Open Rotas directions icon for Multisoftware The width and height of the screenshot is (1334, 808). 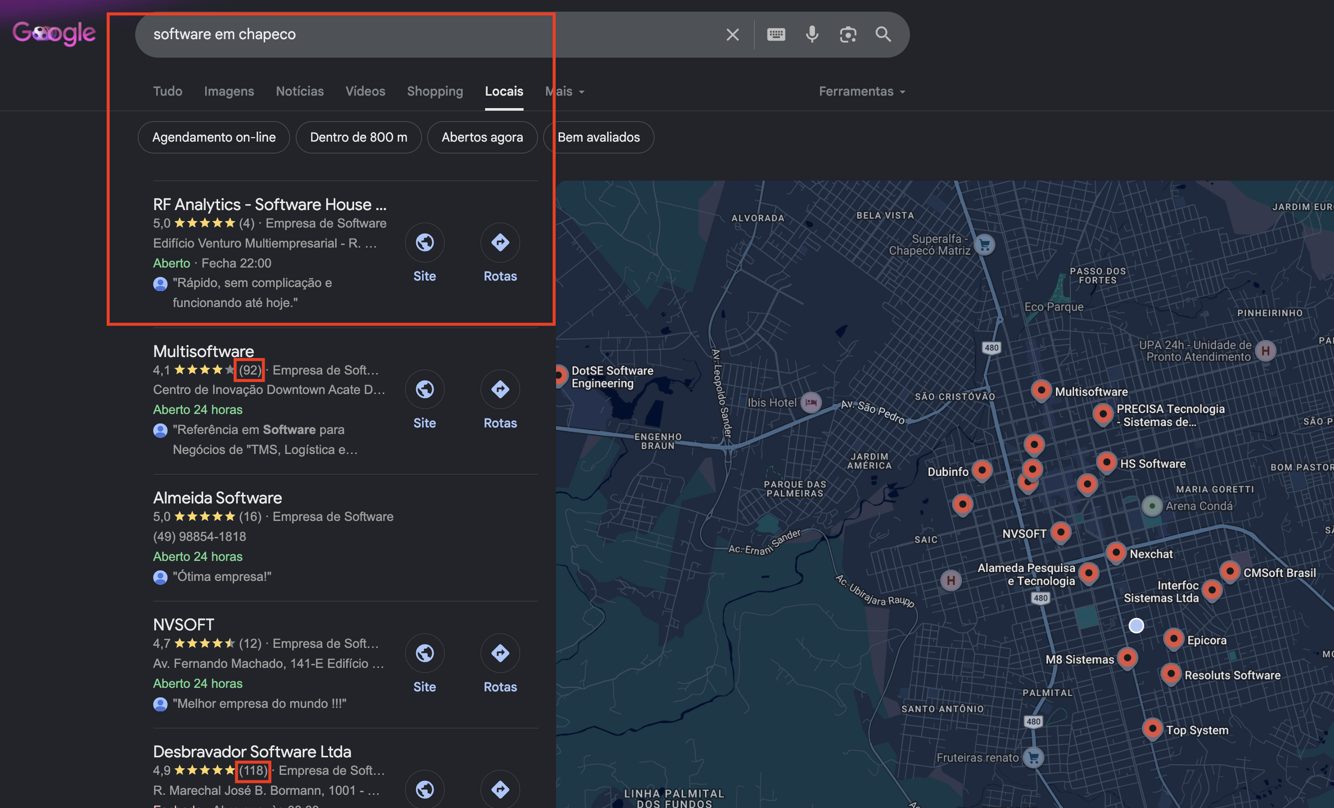(500, 389)
